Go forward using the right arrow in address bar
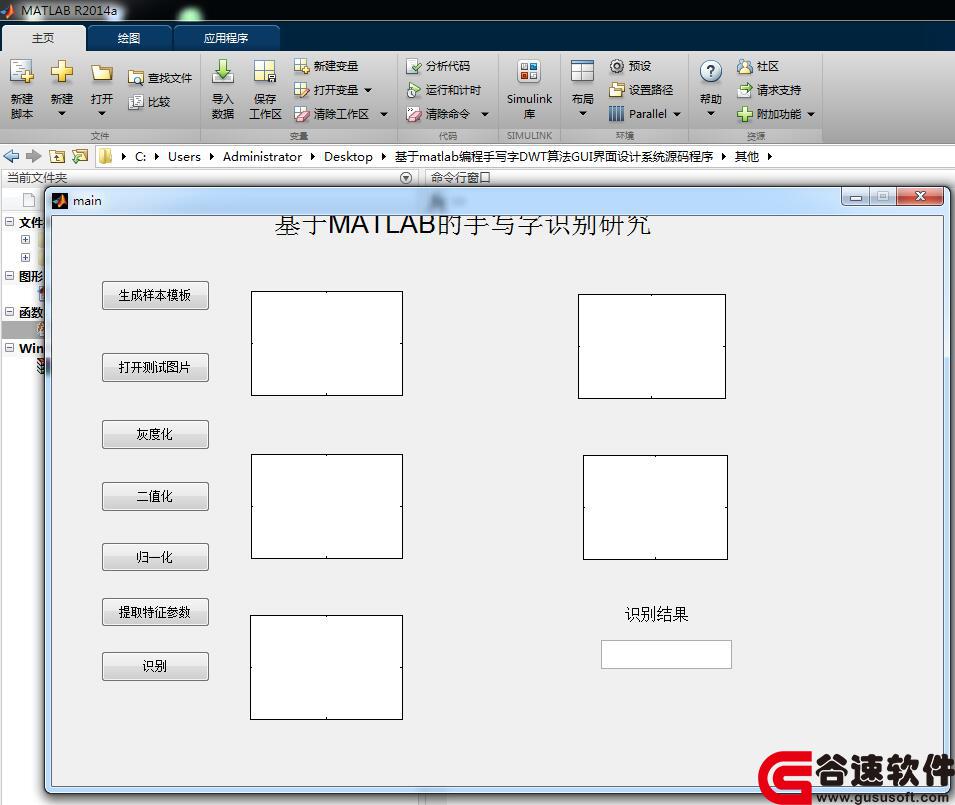955x805 pixels. [33, 156]
